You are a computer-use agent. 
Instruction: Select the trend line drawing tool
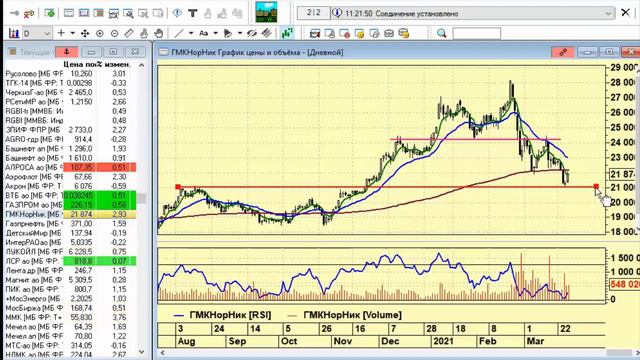click(179, 33)
